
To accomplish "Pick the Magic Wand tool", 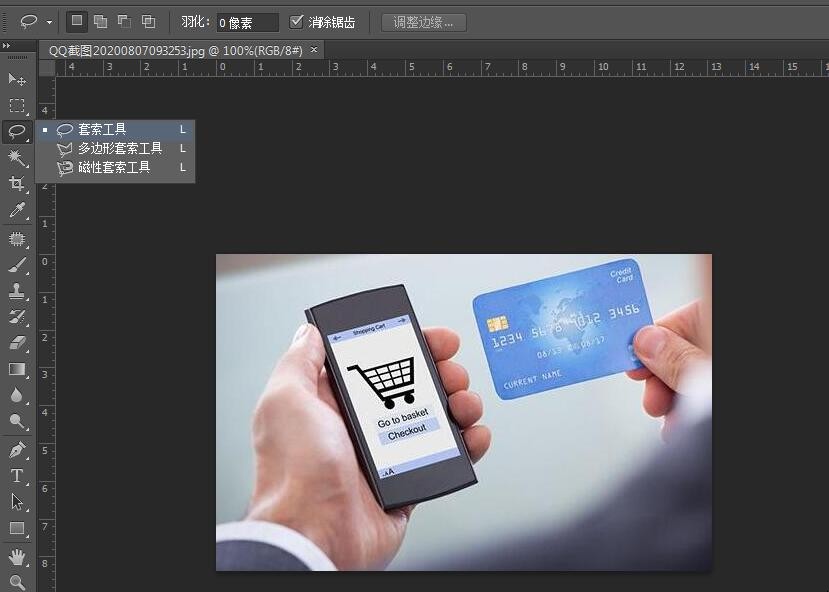I will point(17,158).
